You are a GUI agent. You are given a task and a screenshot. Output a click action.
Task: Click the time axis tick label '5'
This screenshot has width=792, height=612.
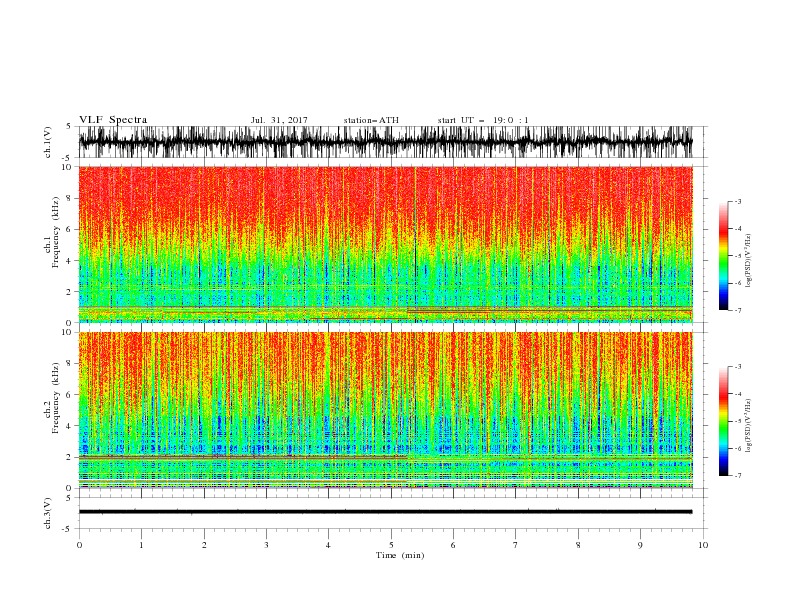pyautogui.click(x=391, y=545)
